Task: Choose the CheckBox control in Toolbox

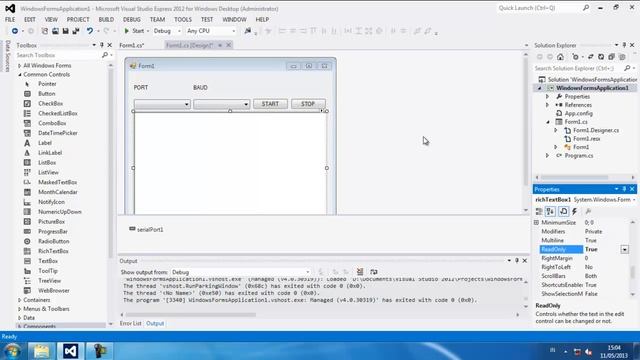Action: pos(50,104)
